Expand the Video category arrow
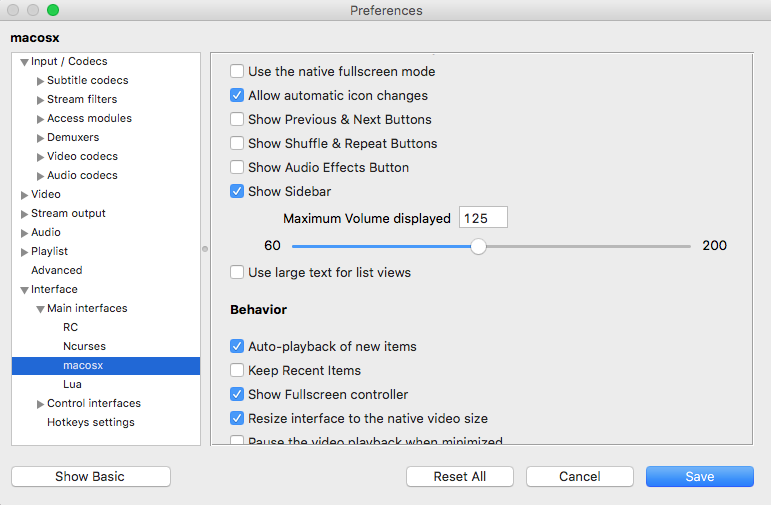The width and height of the screenshot is (771, 505). (x=24, y=195)
